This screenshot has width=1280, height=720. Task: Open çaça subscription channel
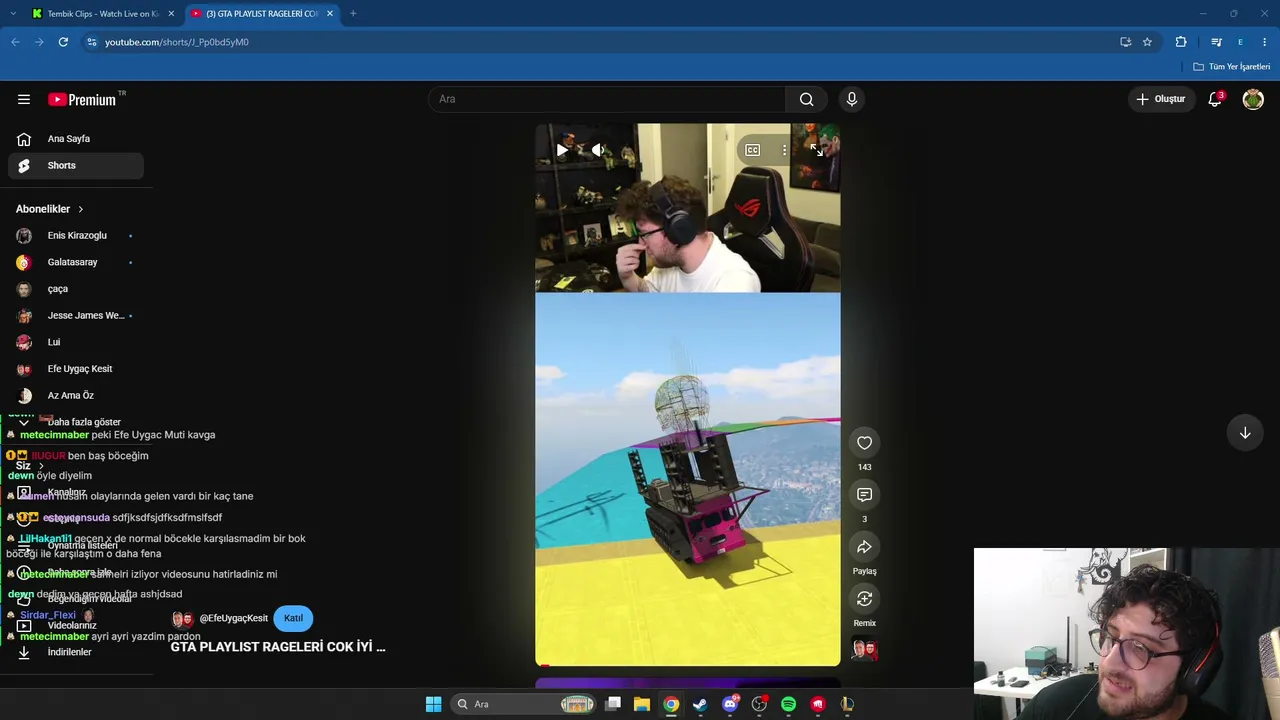[x=76, y=289]
